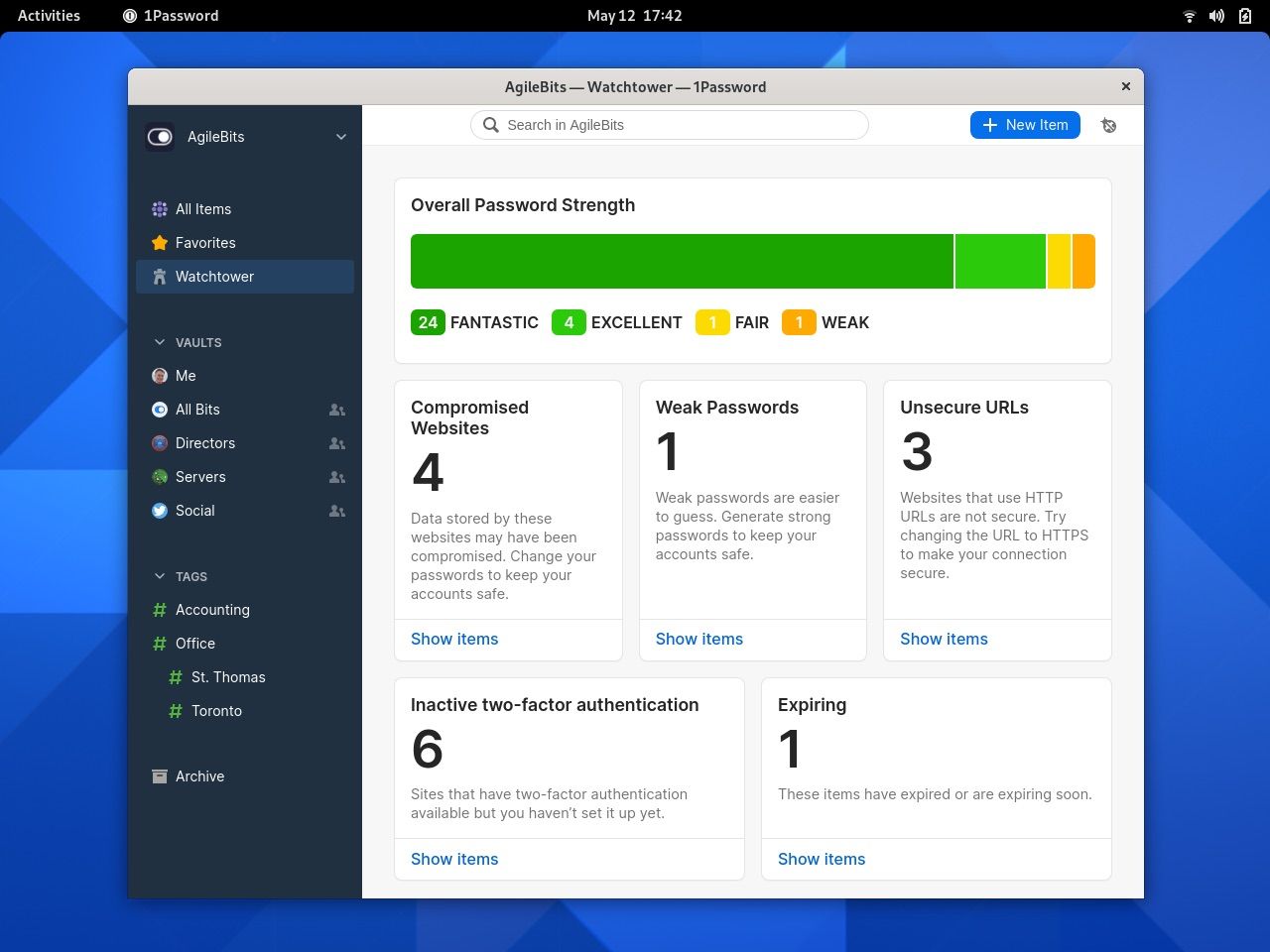The width and height of the screenshot is (1270, 952).
Task: Show items with weak passwords
Action: (x=699, y=639)
